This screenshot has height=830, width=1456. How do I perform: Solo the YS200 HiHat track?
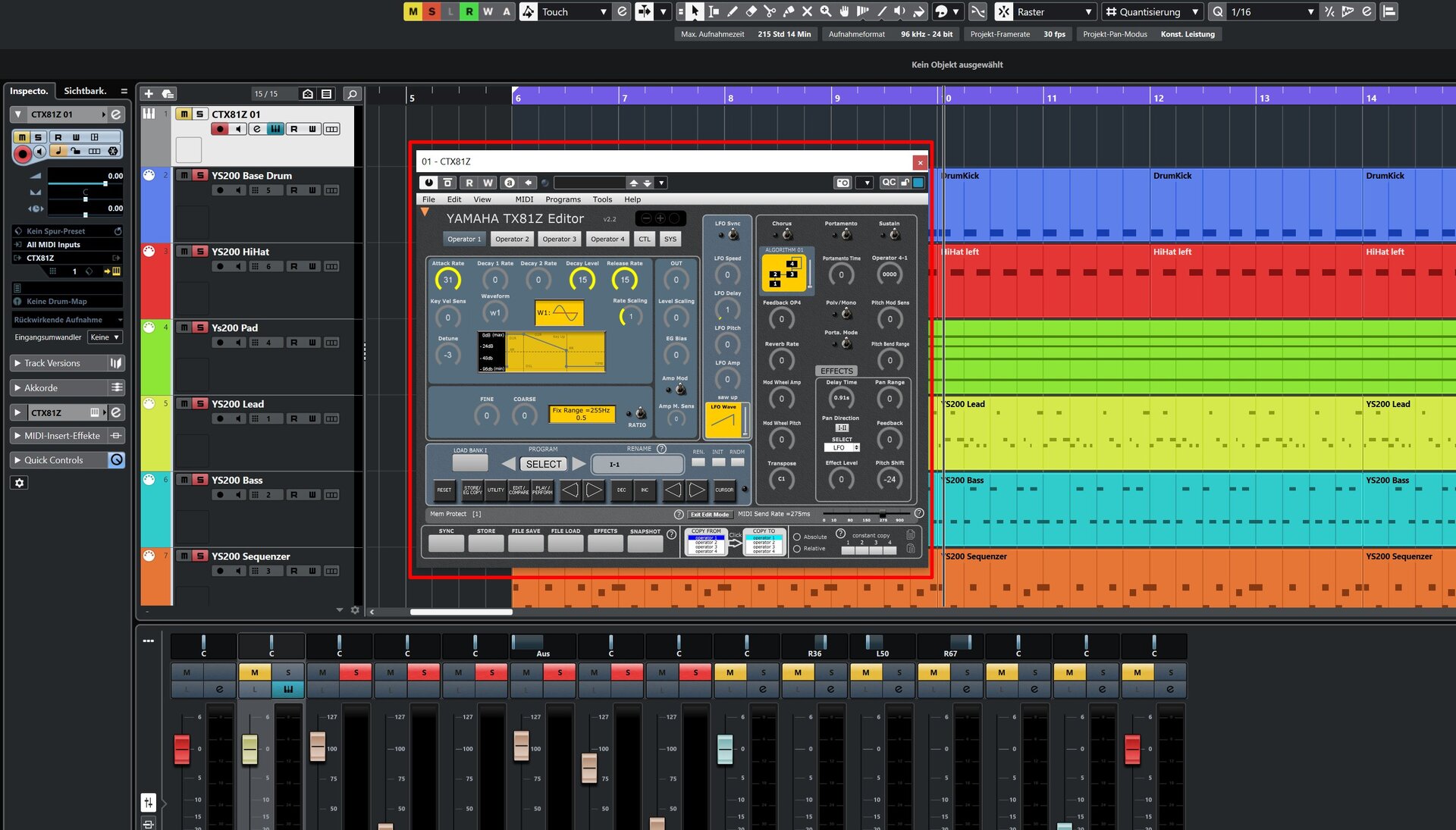tap(200, 252)
